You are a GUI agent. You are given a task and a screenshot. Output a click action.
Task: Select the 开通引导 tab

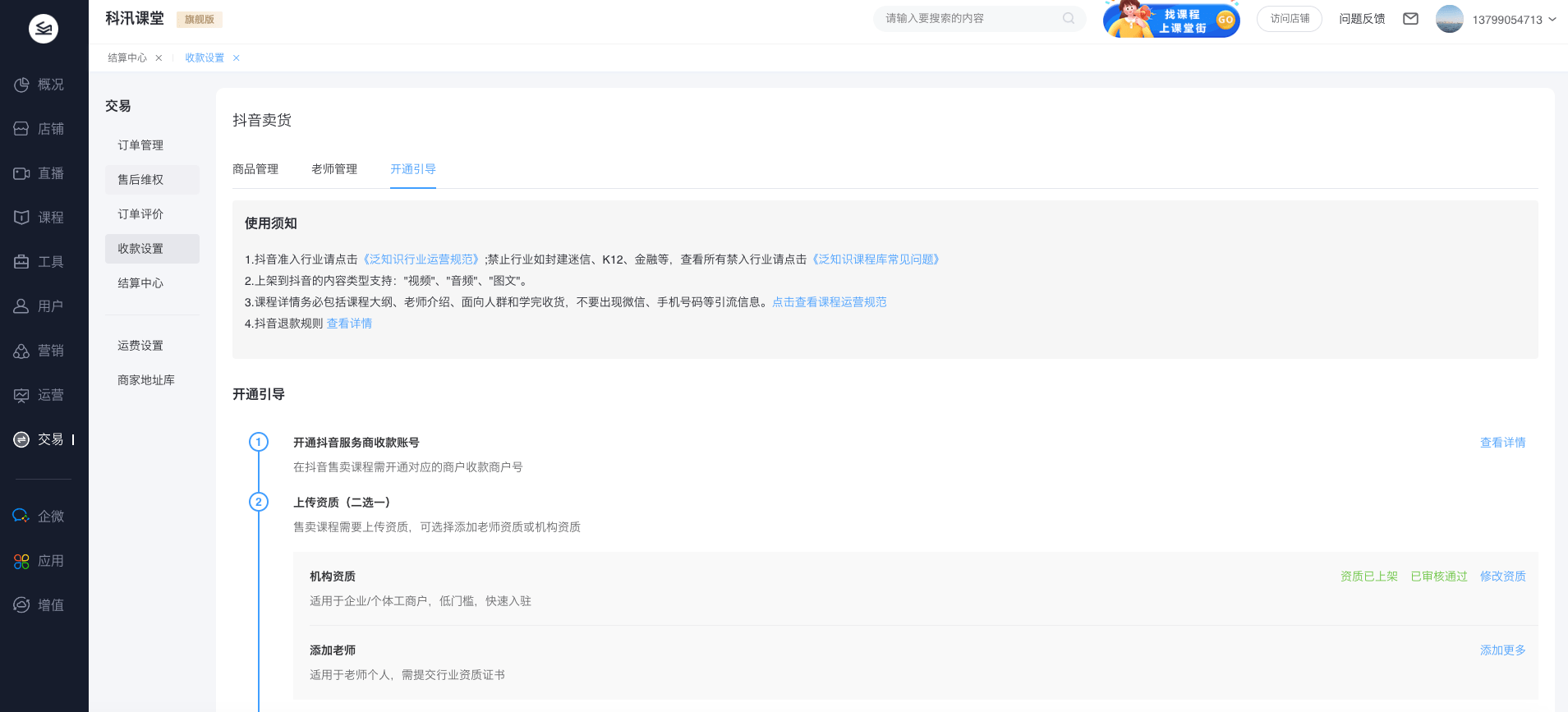coord(413,169)
